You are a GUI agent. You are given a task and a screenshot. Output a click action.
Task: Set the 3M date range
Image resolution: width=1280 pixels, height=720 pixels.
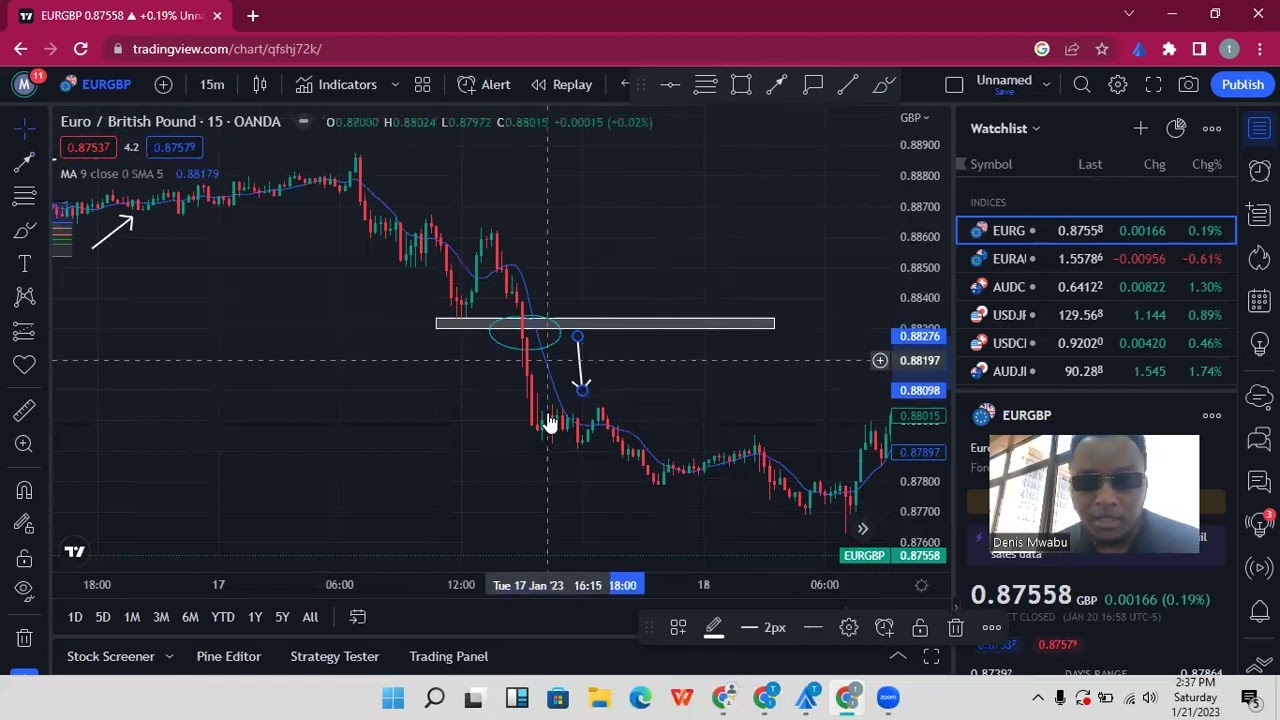[161, 617]
